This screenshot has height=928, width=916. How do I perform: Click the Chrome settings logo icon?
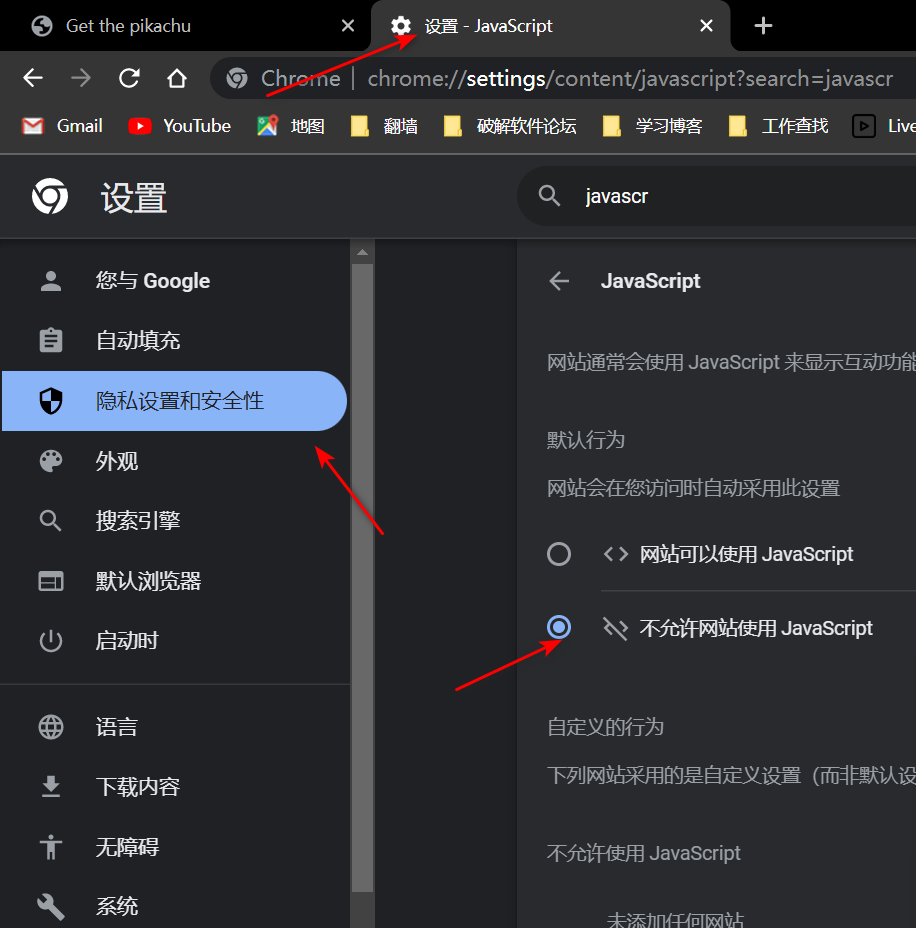(50, 196)
